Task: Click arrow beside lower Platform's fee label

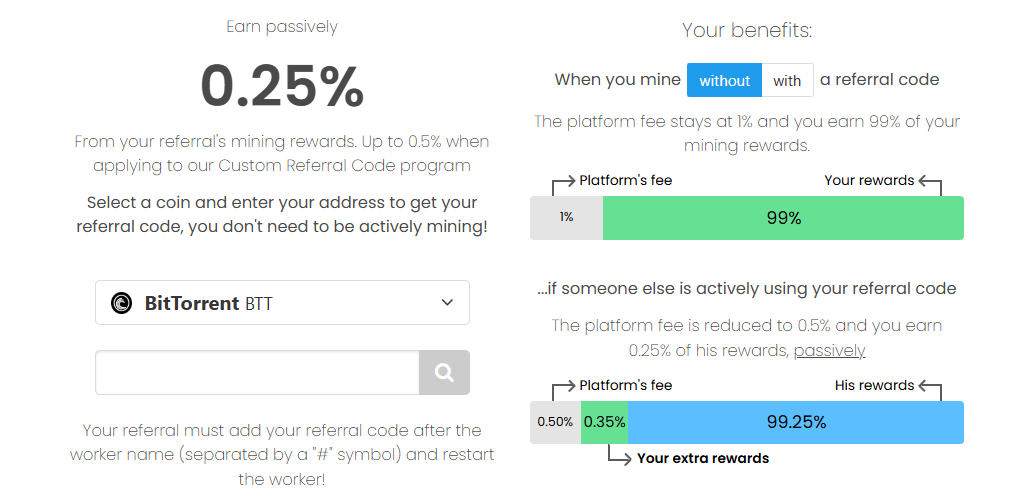Action: point(563,389)
